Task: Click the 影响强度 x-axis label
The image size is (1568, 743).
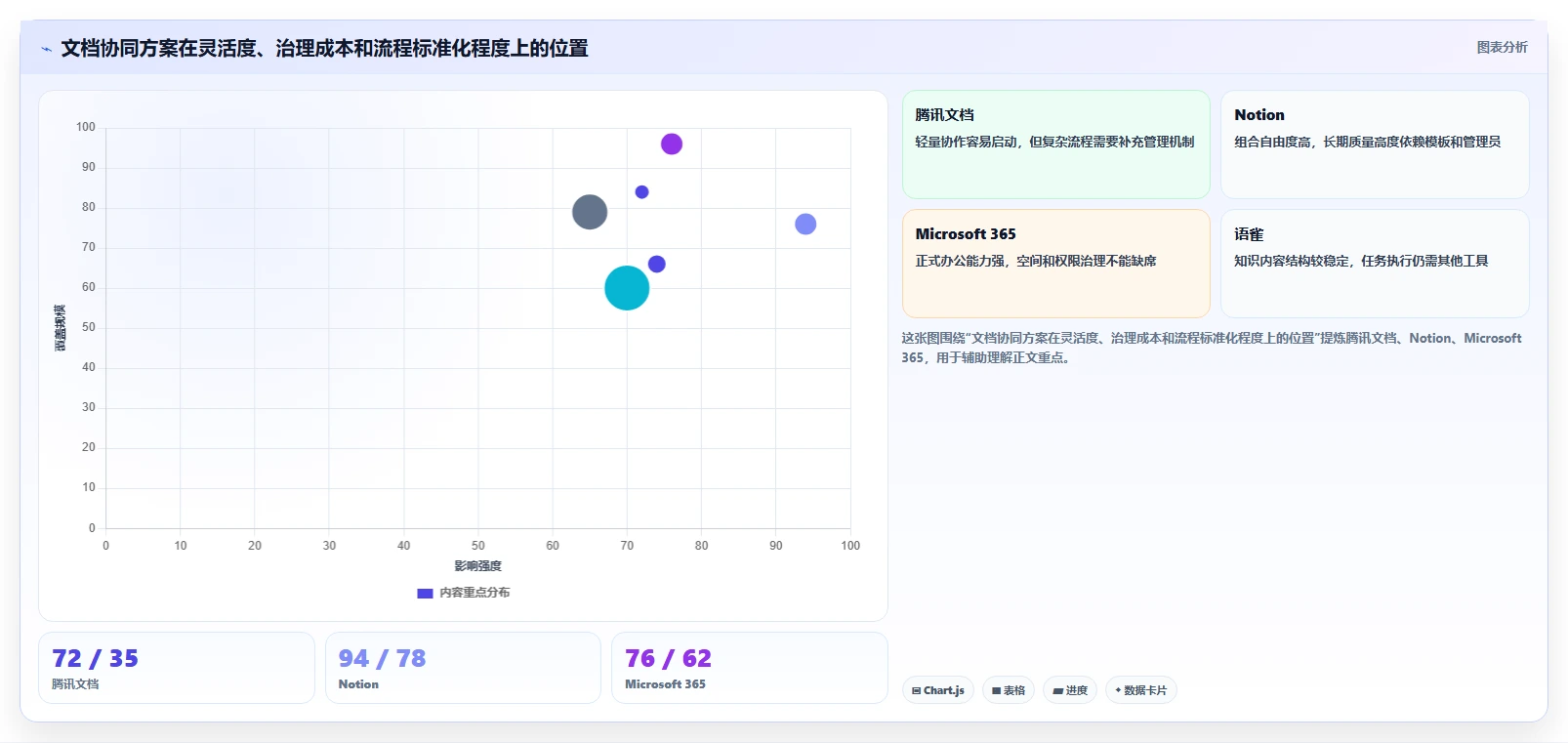Action: tap(477, 566)
